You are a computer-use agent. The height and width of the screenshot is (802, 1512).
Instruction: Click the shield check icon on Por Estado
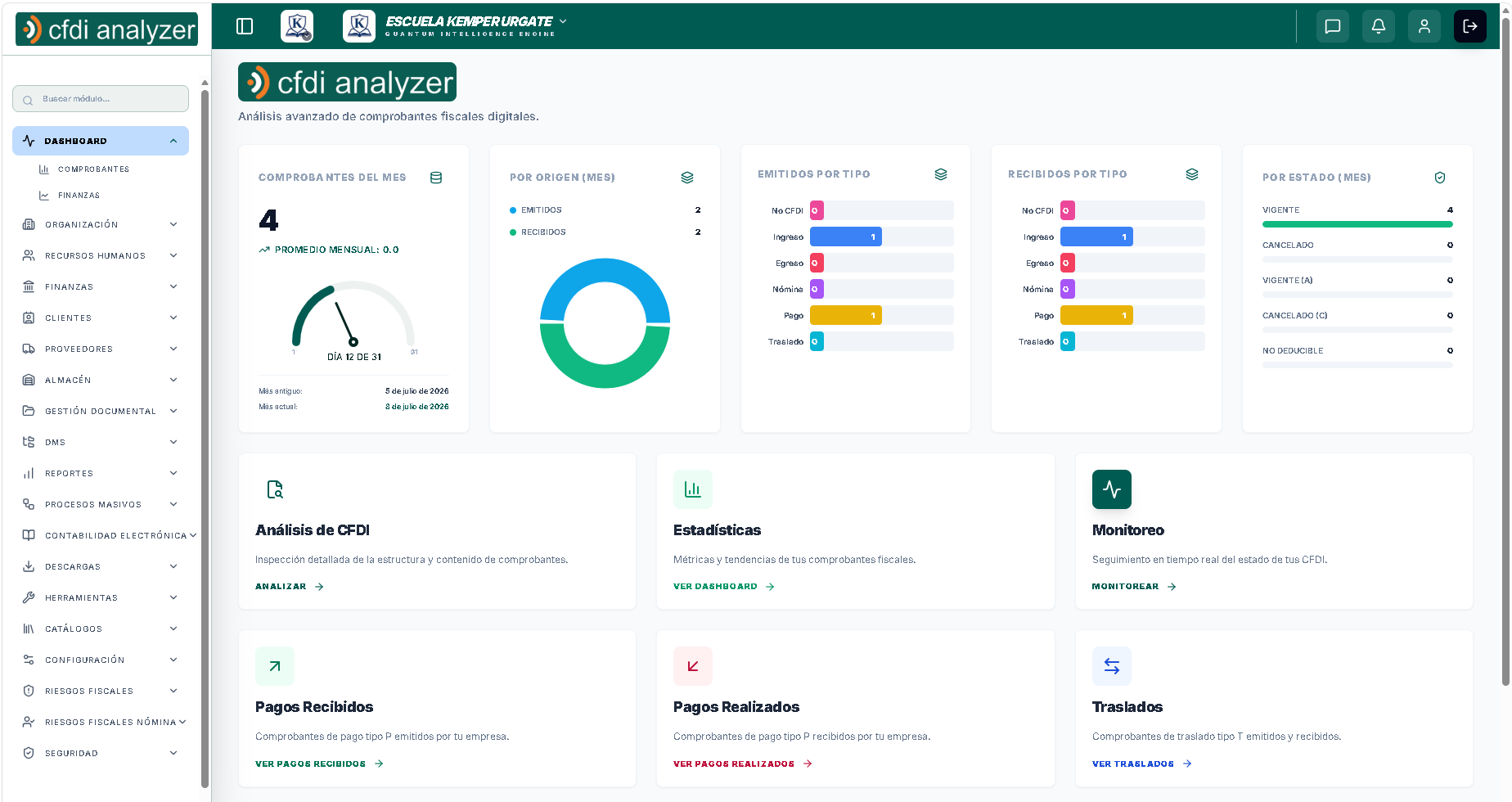point(1440,178)
